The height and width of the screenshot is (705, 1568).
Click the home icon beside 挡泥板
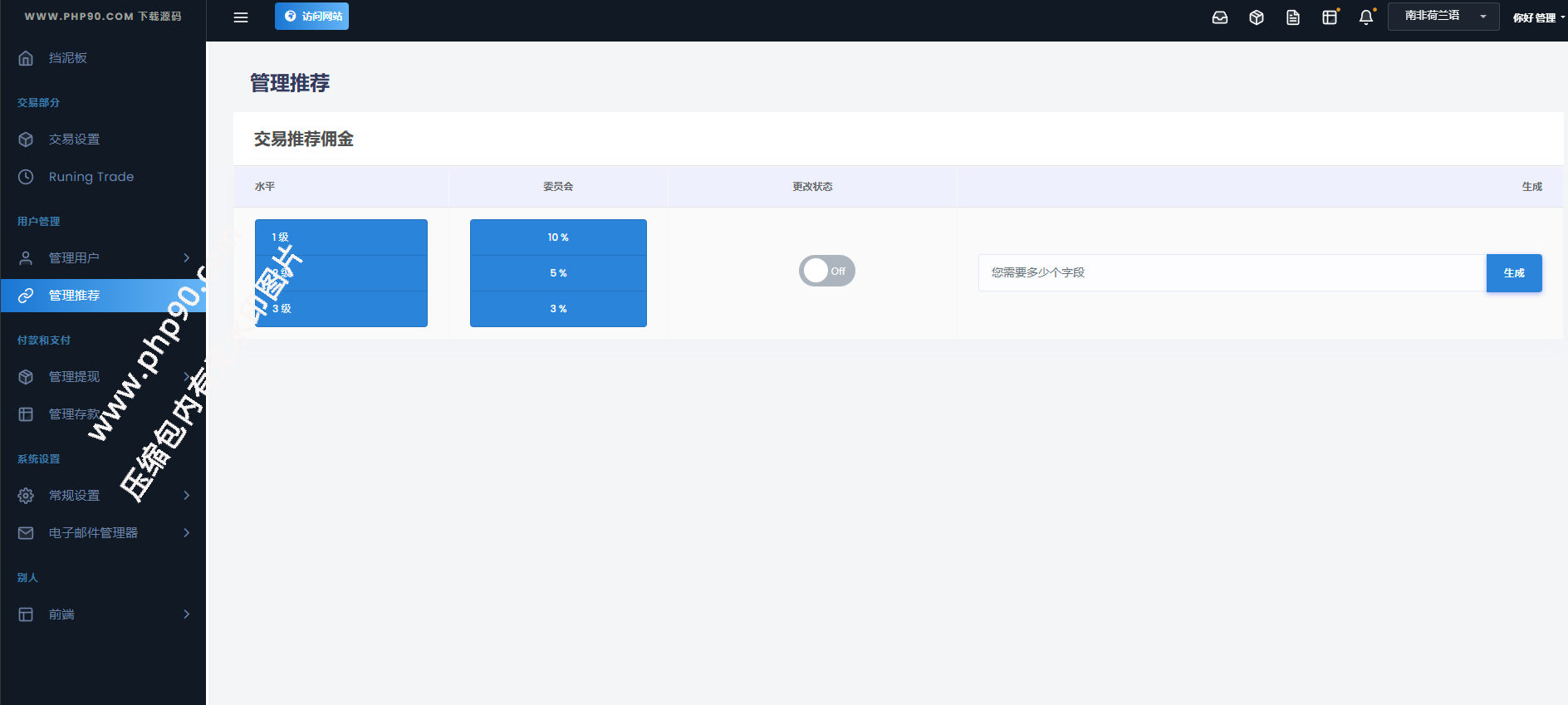tap(26, 58)
